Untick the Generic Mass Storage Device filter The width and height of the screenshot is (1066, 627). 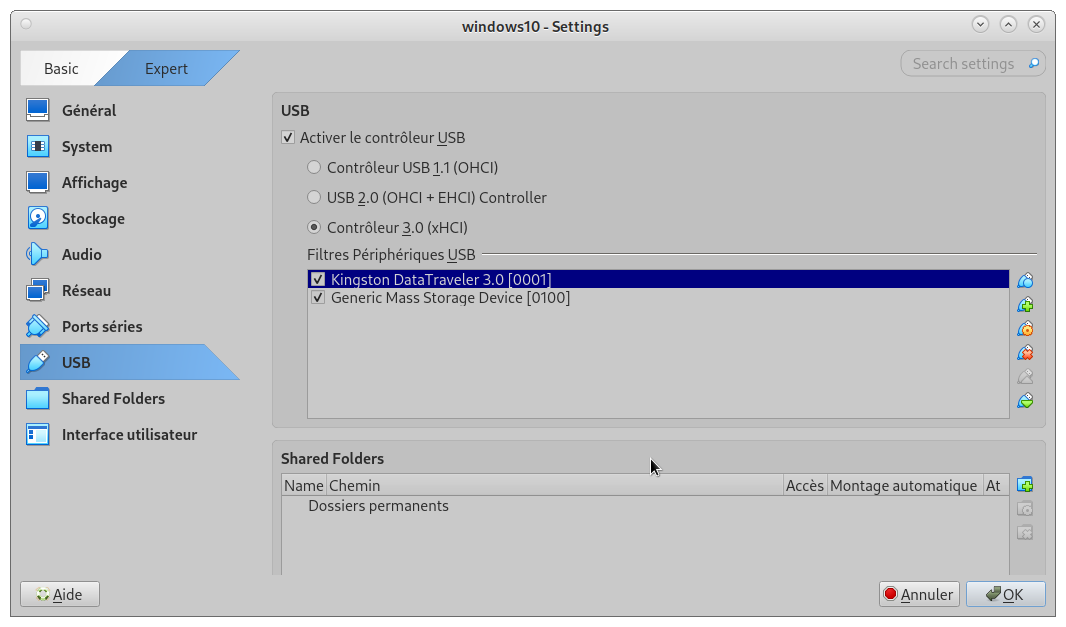point(318,298)
